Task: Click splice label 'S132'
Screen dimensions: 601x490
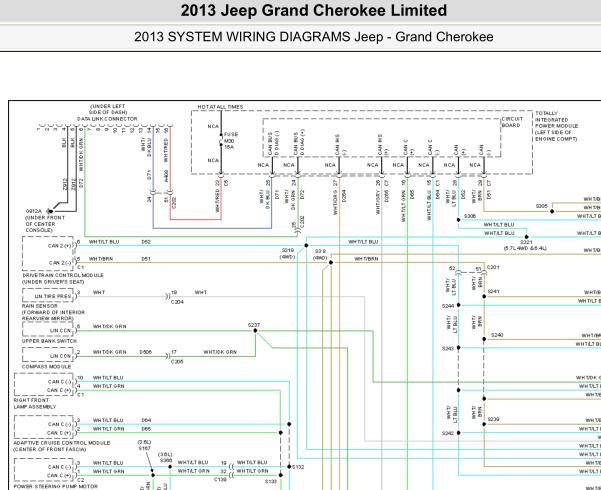Action: pyautogui.click(x=298, y=467)
